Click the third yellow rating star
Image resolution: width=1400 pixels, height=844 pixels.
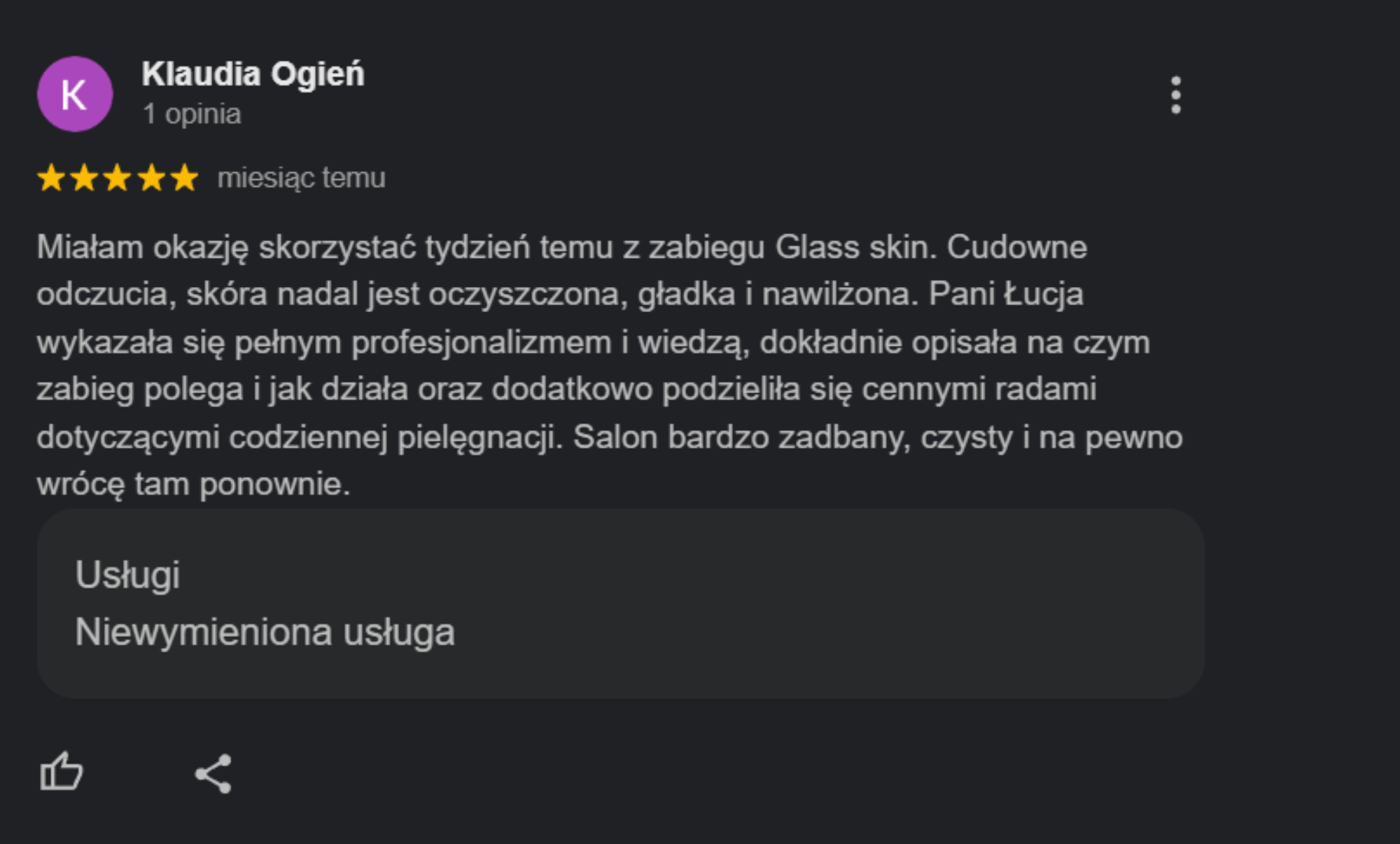117,178
